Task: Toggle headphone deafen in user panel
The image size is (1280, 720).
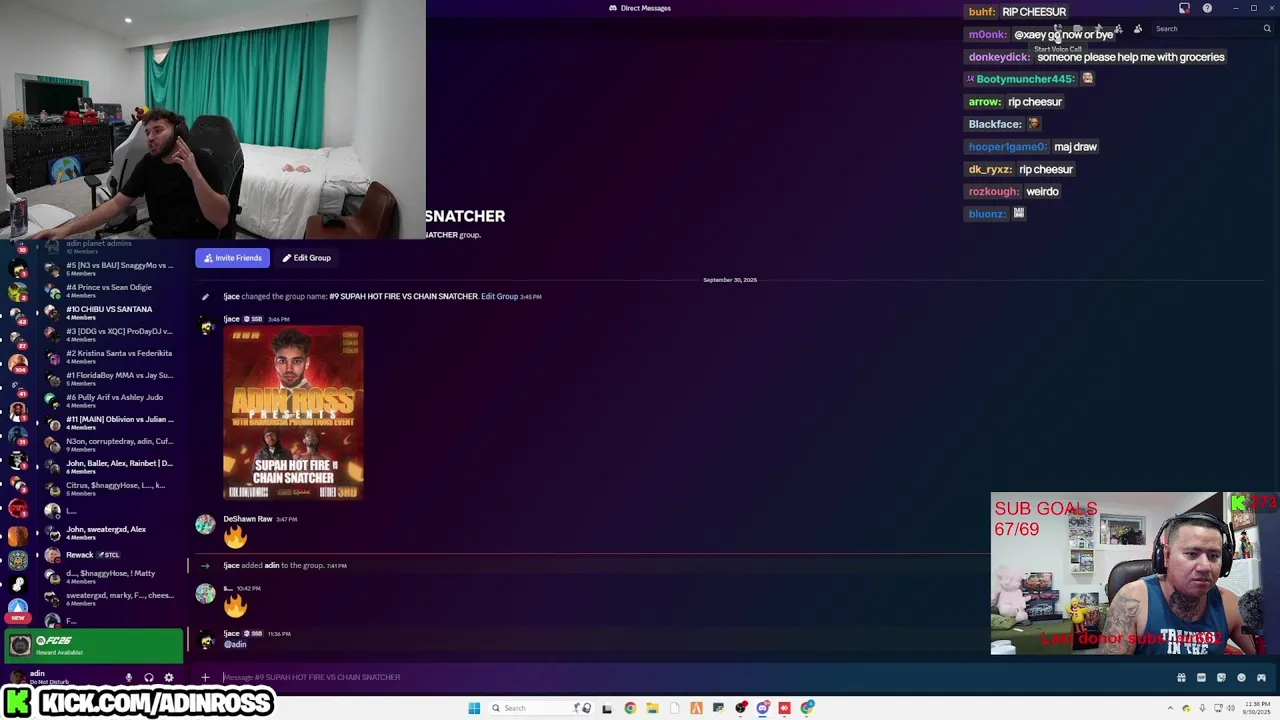Action: [x=149, y=678]
